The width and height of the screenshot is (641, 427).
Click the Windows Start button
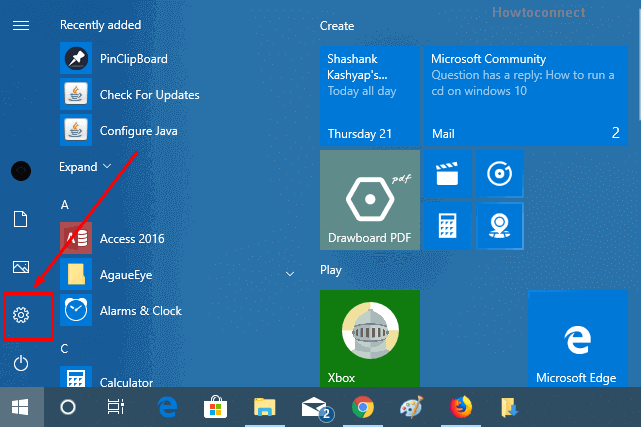[21, 407]
